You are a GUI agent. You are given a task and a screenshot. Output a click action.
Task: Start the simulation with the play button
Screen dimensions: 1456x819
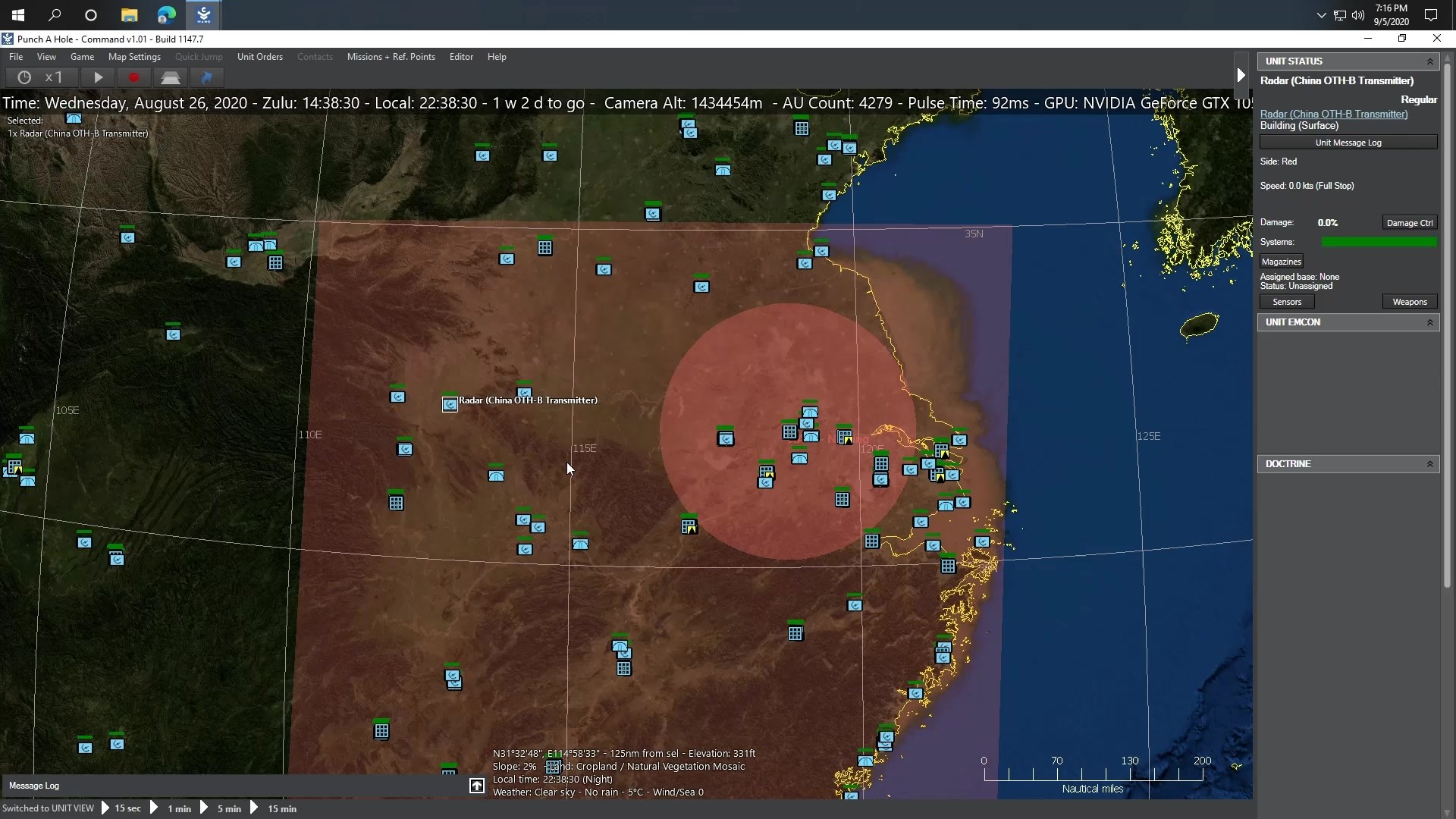pos(98,77)
